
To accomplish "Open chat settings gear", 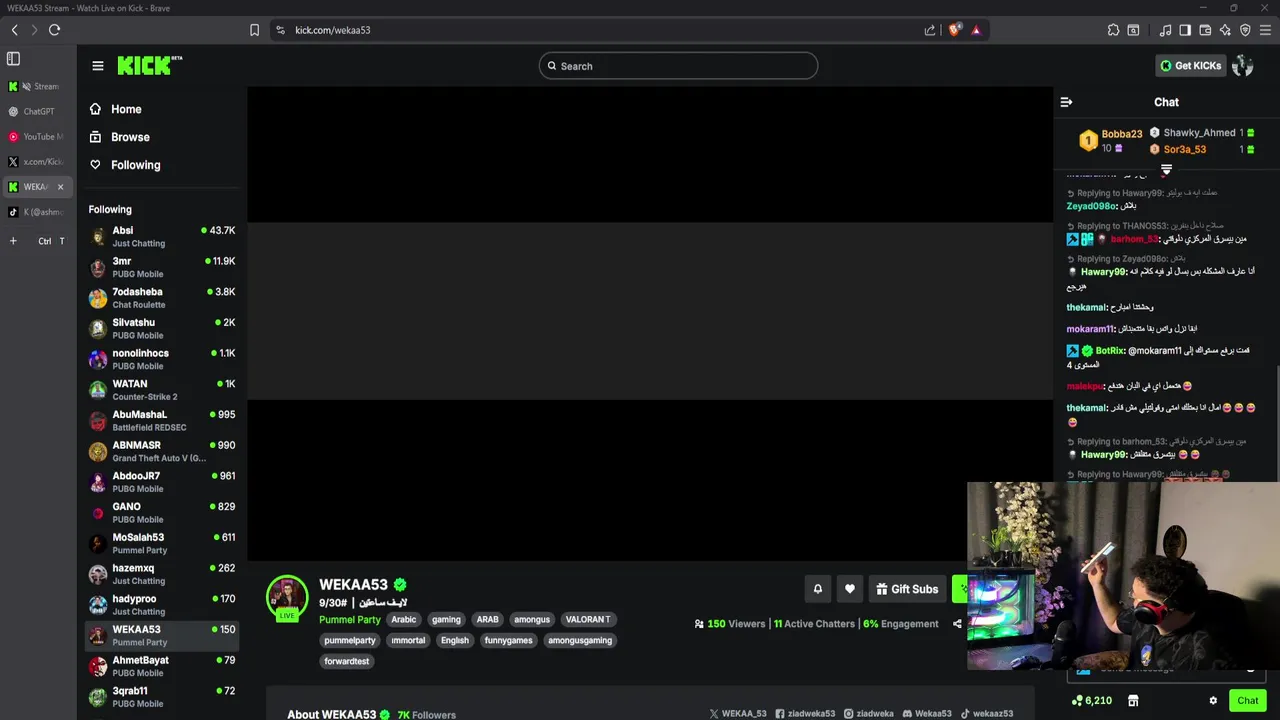I will click(1213, 700).
